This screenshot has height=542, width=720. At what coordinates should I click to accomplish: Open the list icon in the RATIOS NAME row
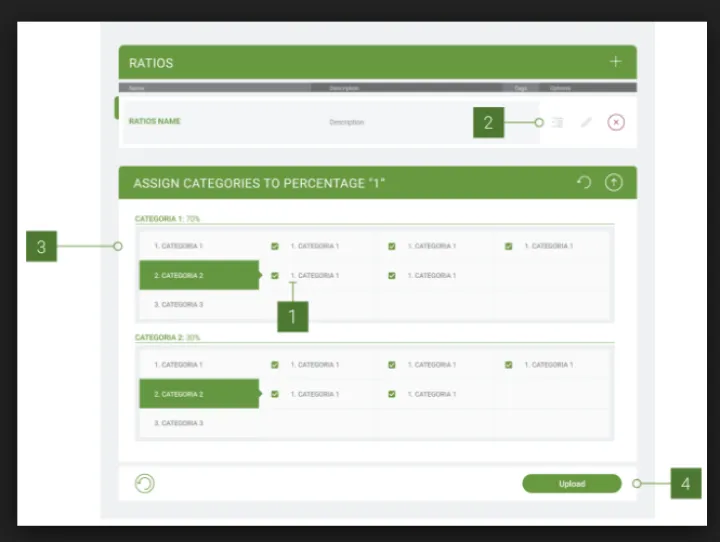coord(558,122)
